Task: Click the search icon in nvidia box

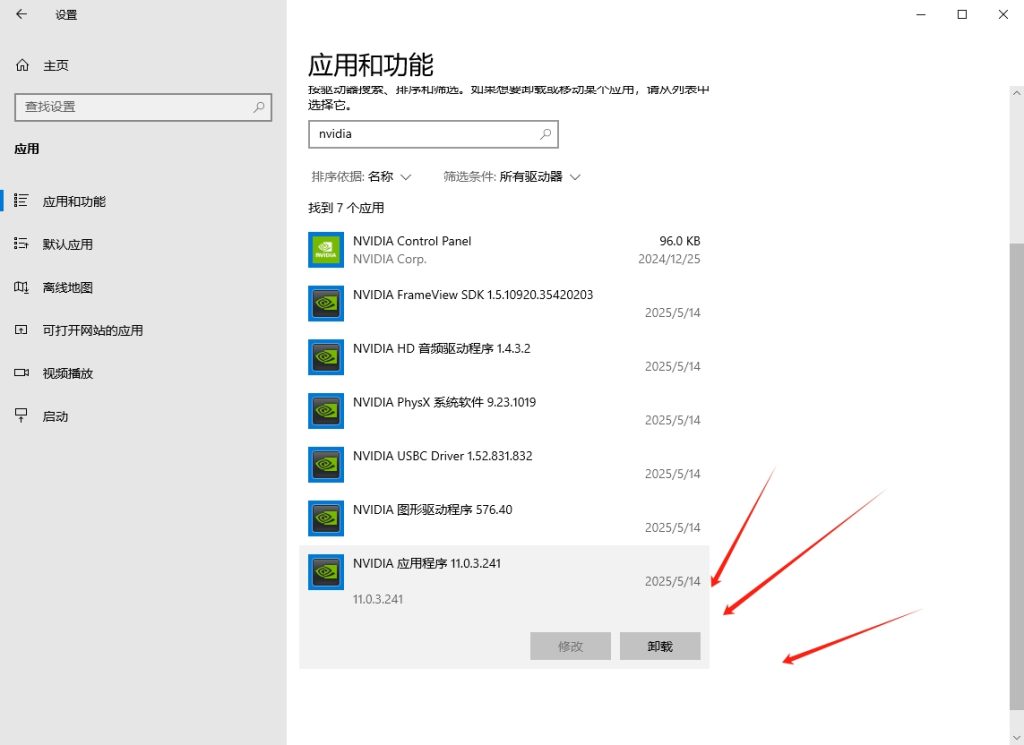Action: pyautogui.click(x=545, y=134)
